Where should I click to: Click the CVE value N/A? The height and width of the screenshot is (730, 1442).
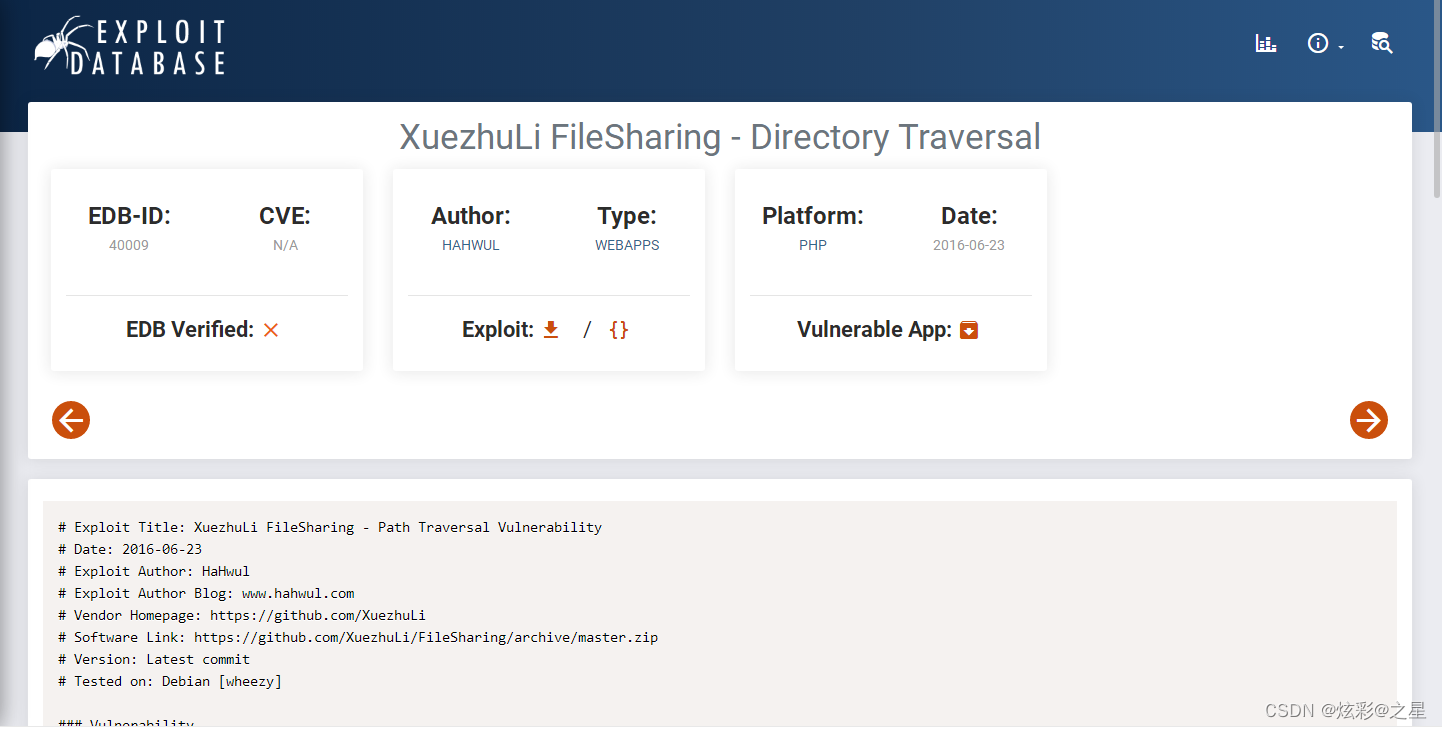pyautogui.click(x=286, y=245)
